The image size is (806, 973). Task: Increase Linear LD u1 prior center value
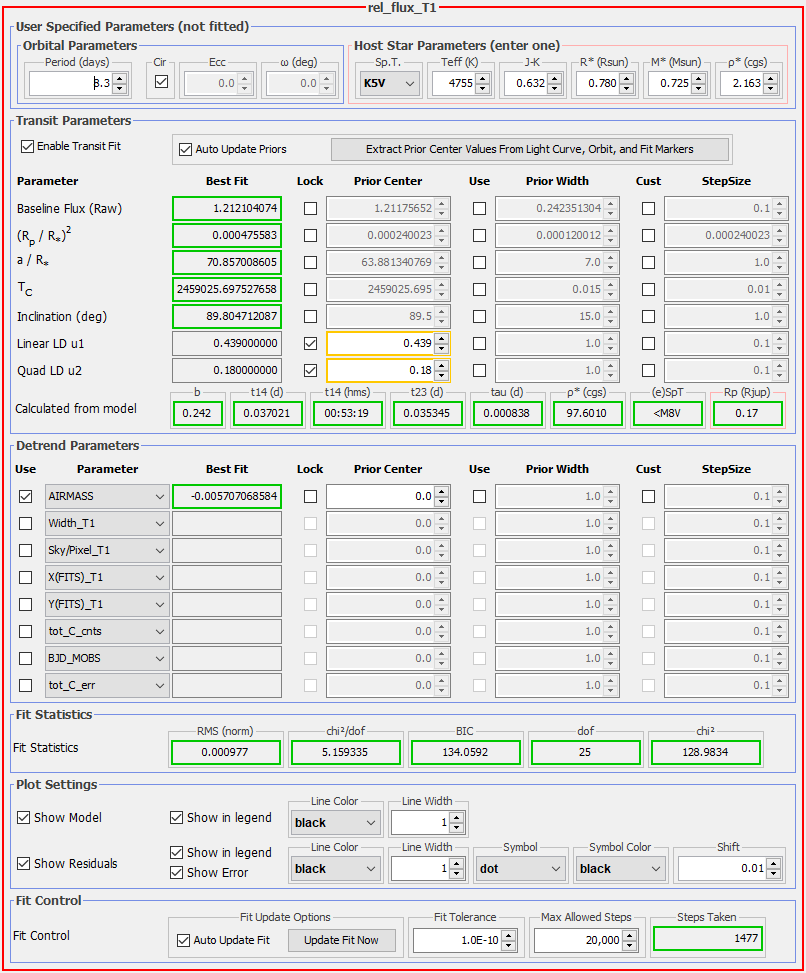pos(441,338)
